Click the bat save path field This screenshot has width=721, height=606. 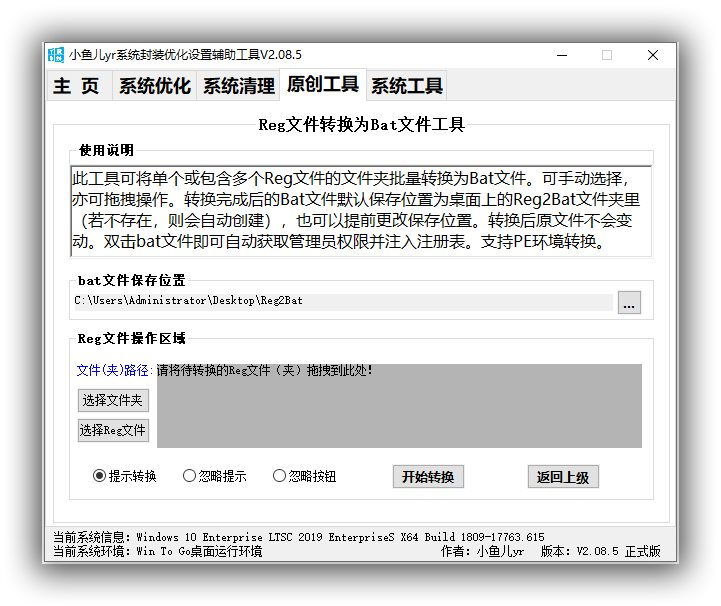pos(343,301)
